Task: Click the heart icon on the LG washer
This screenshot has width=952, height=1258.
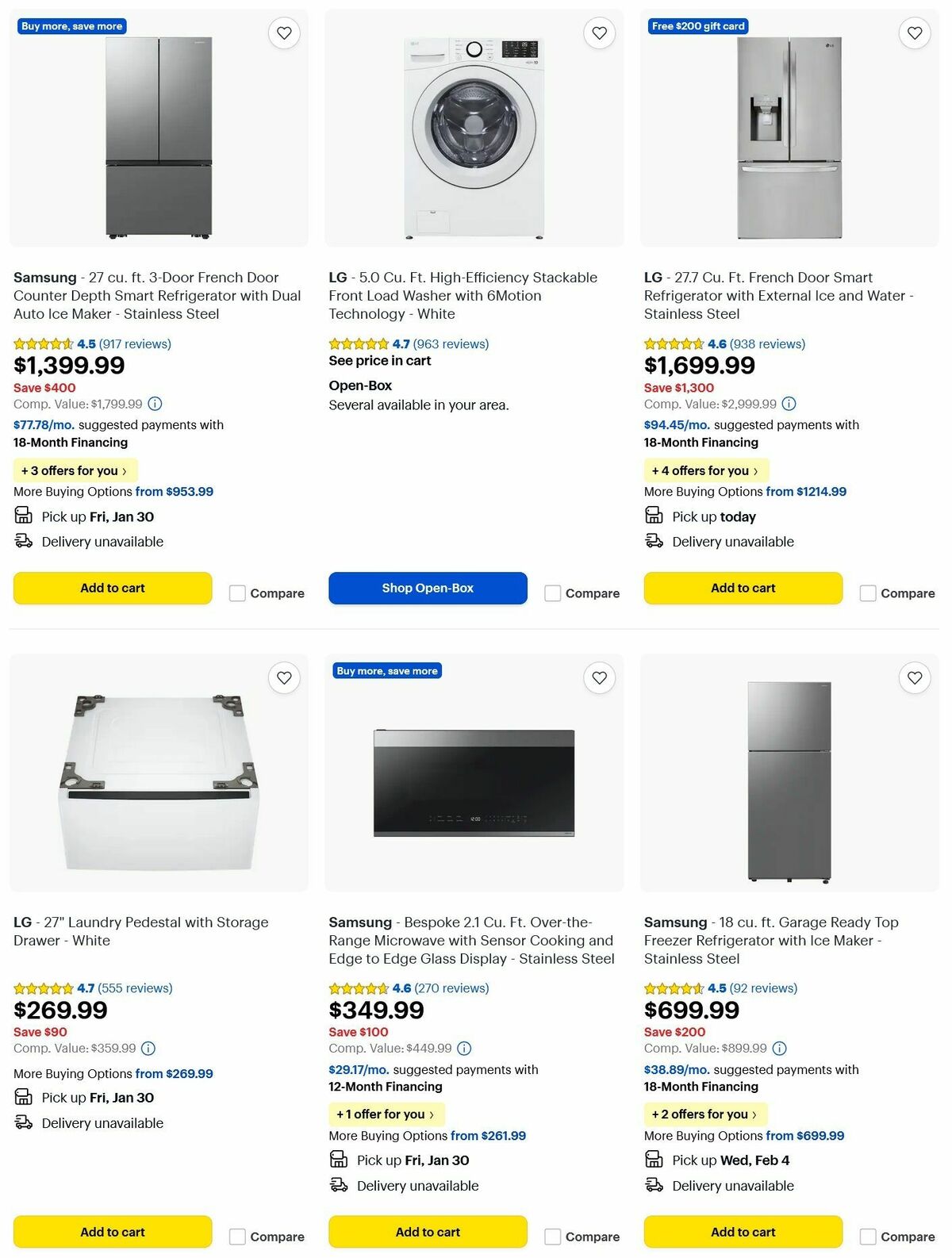Action: tap(600, 33)
